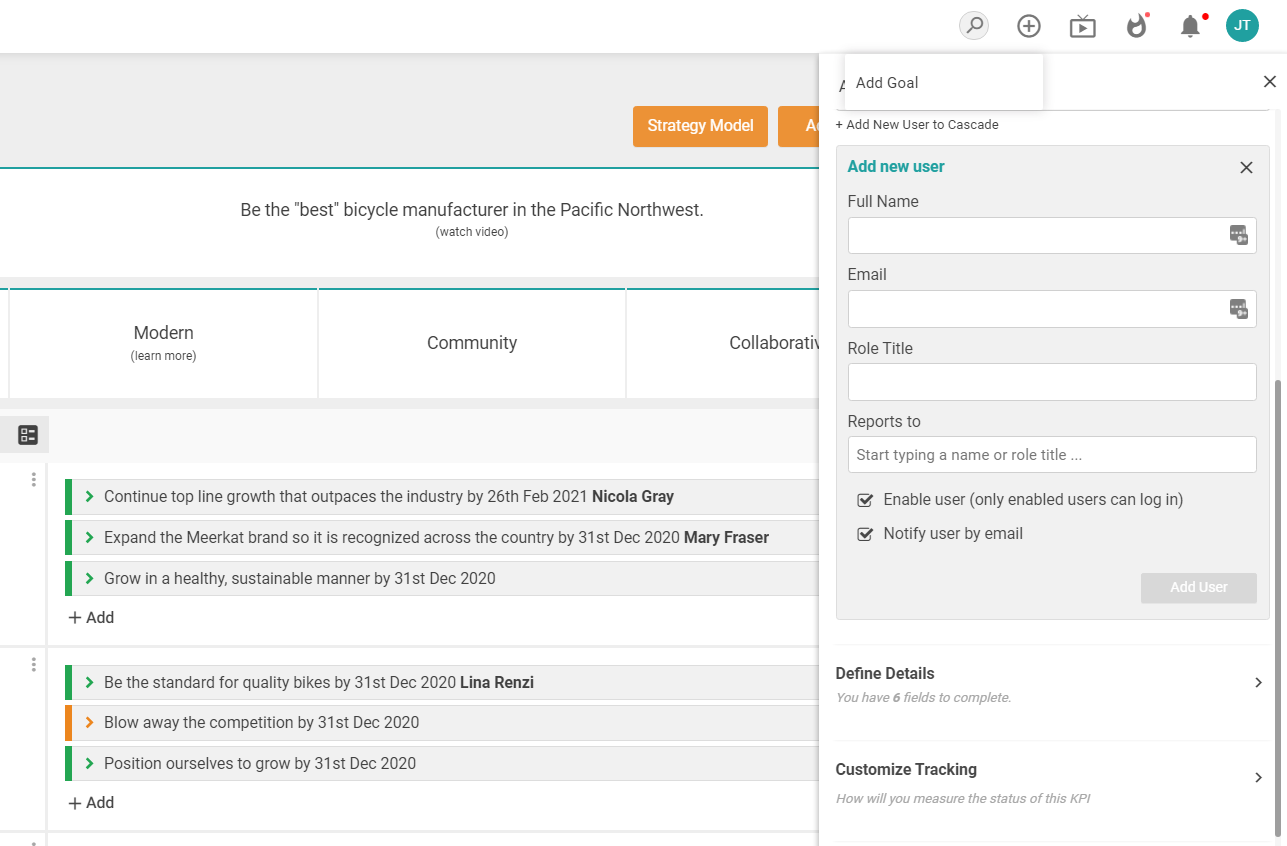Close the Add new user form
This screenshot has height=846, width=1287.
(x=1246, y=168)
